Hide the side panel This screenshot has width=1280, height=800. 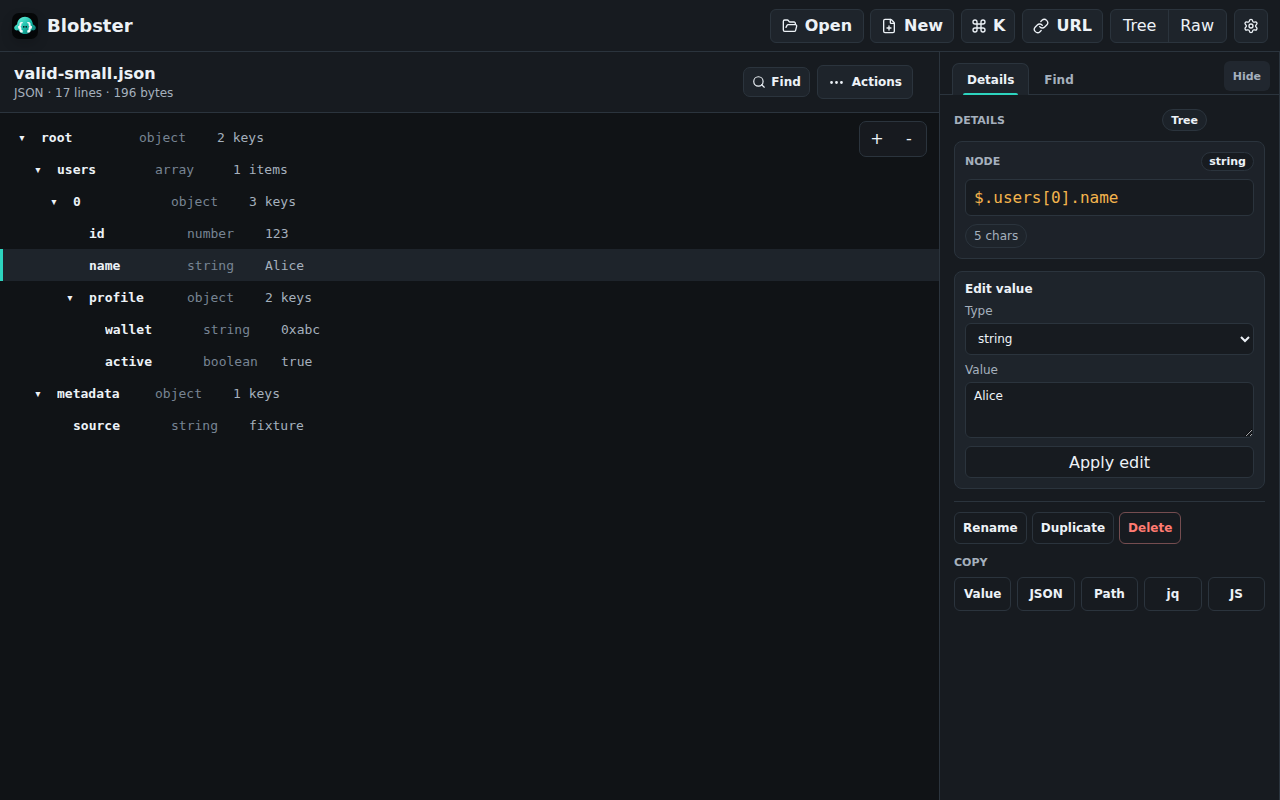(1246, 76)
